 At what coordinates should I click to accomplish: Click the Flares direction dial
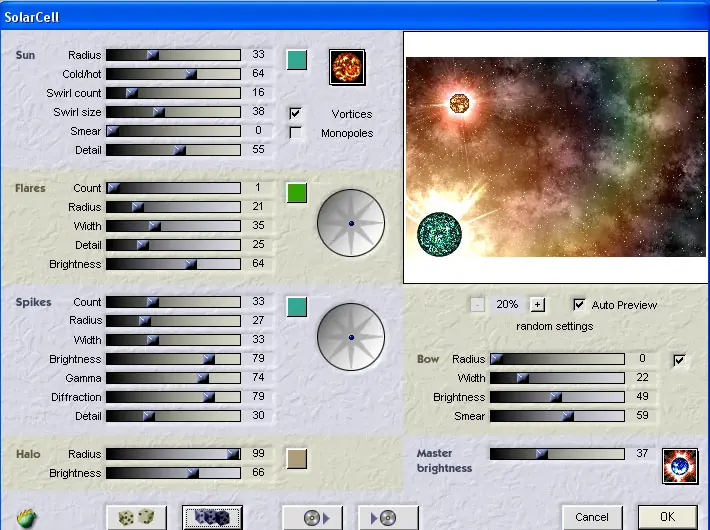click(x=351, y=223)
